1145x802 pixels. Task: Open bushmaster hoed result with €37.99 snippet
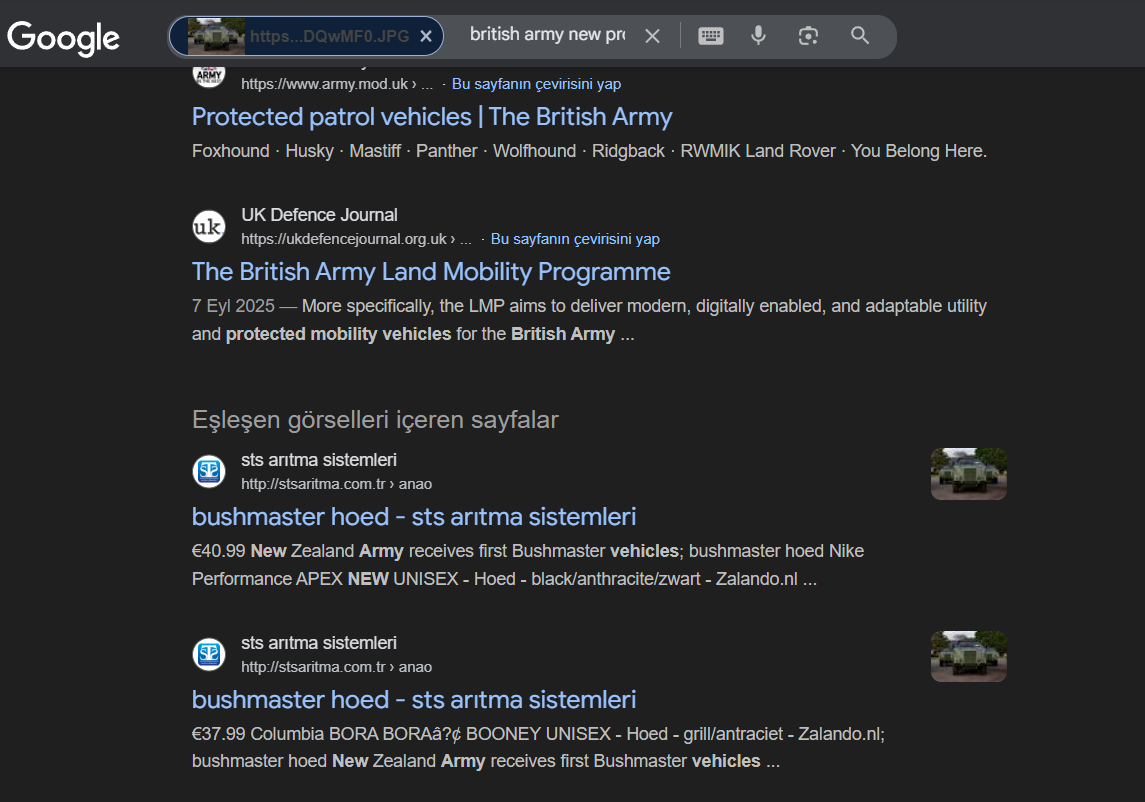click(414, 700)
